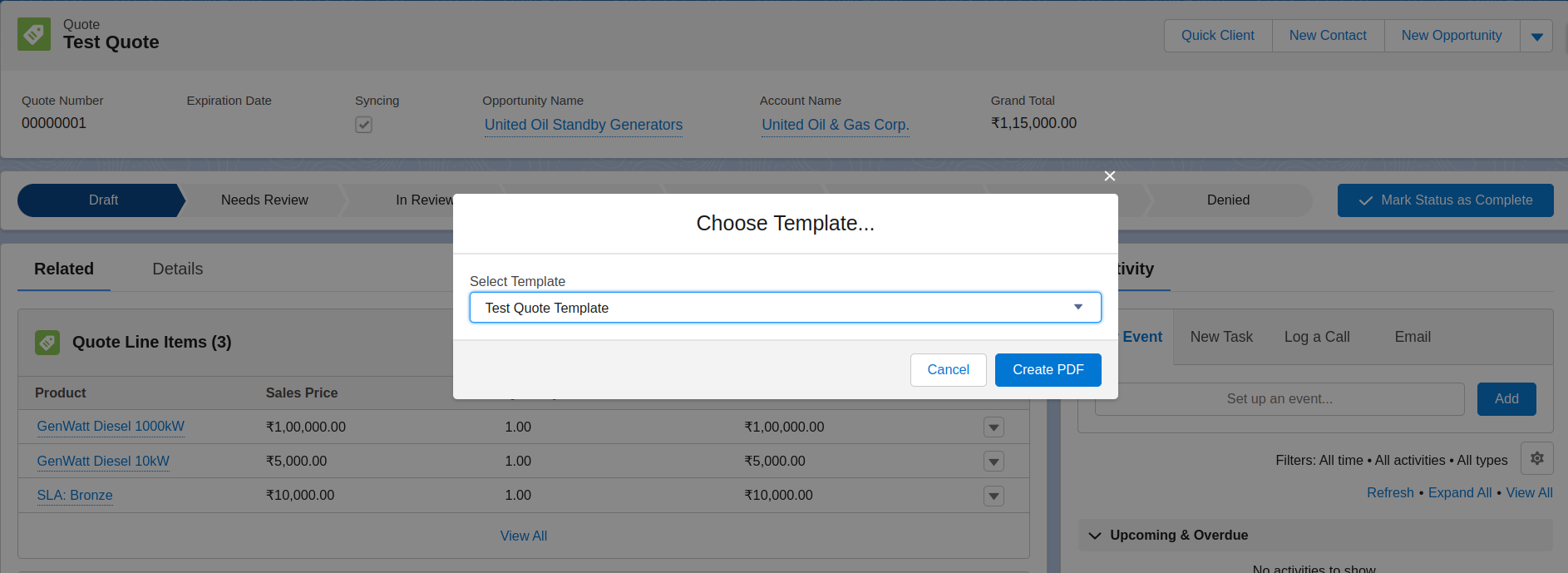1568x573 pixels.
Task: Open row menu for SLA: Bronze
Action: pyautogui.click(x=994, y=496)
